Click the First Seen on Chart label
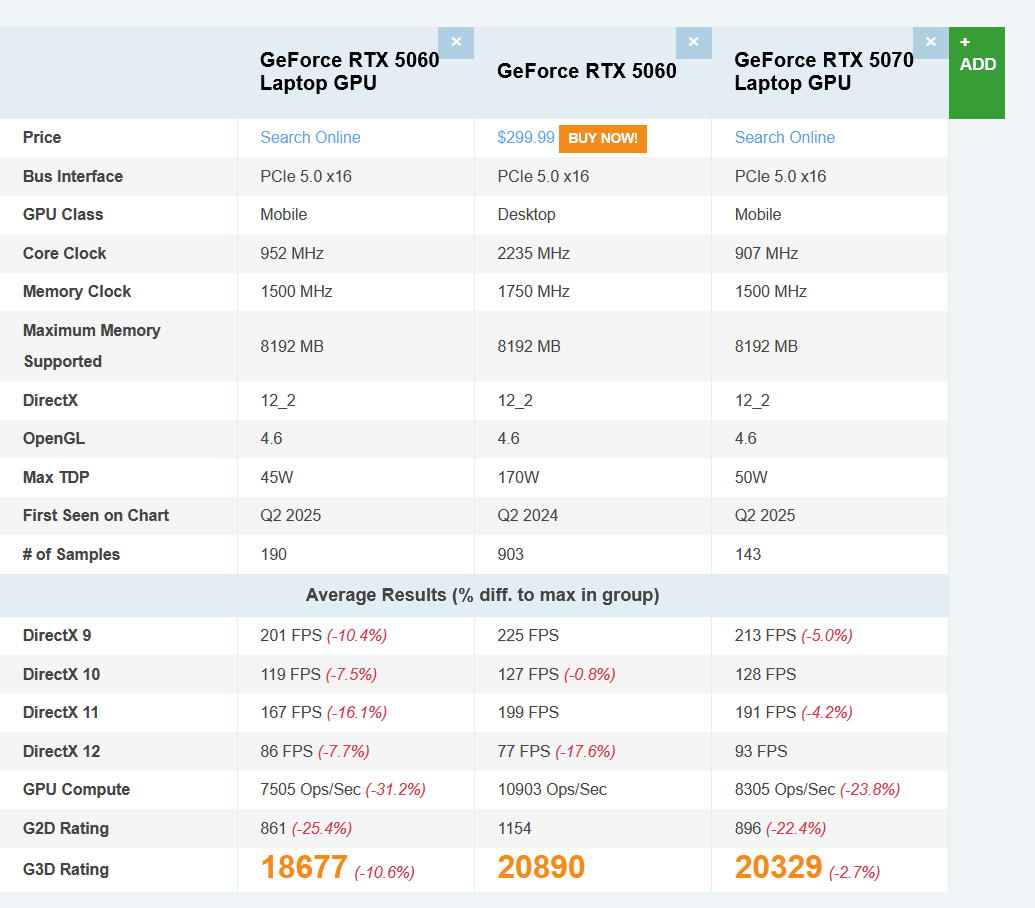Image resolution: width=1035 pixels, height=908 pixels. (x=96, y=516)
